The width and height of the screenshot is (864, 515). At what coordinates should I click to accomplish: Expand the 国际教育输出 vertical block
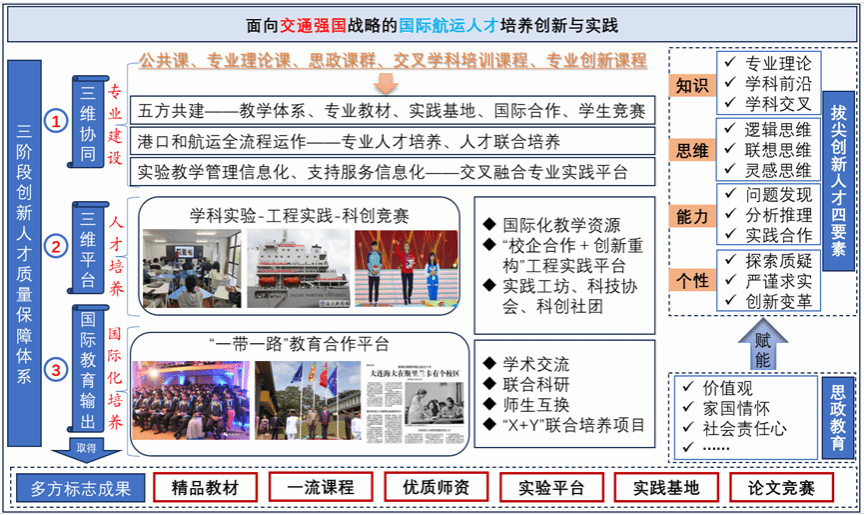click(x=86, y=370)
